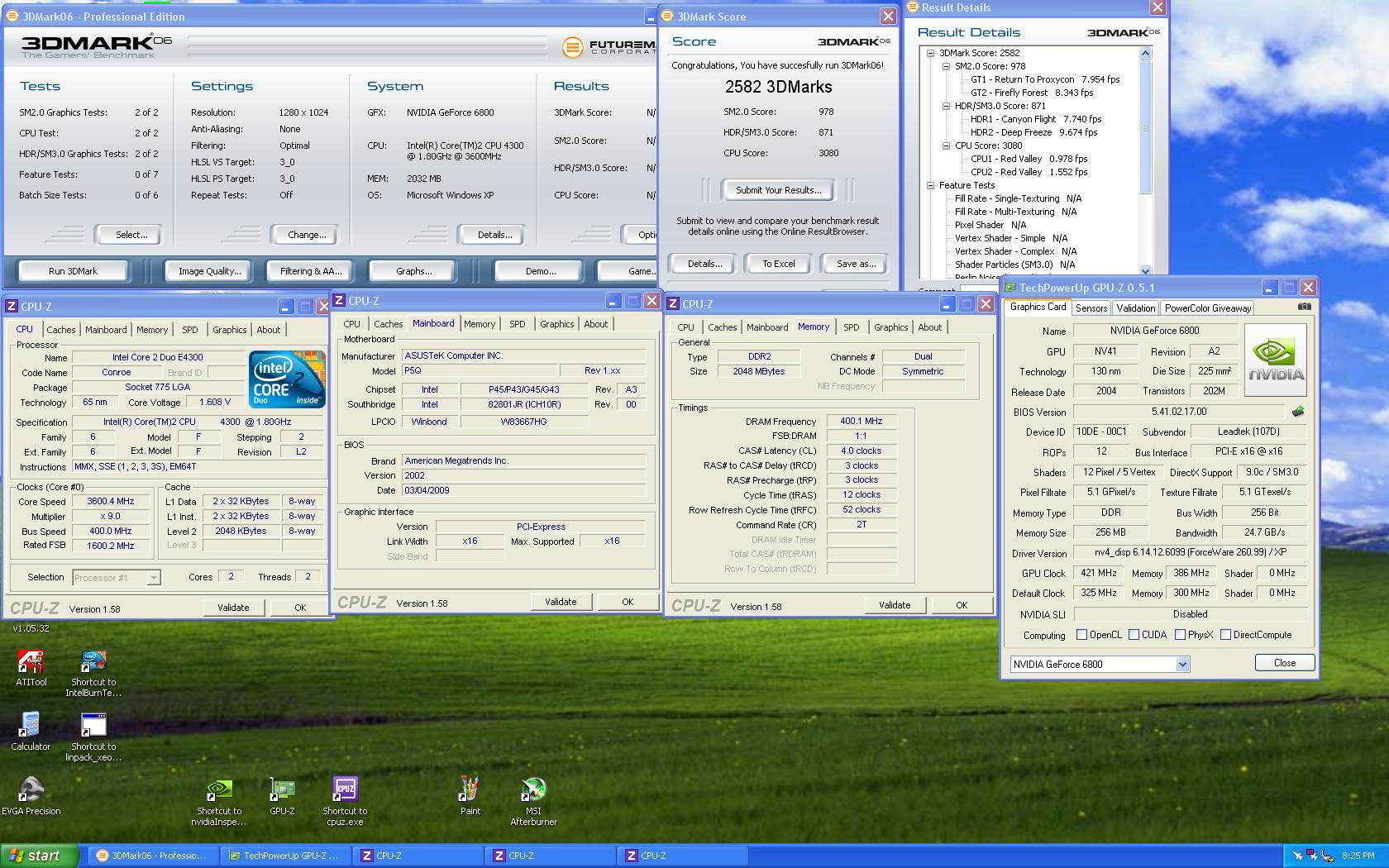Open Caches tab in the left CPU-Z window
Image resolution: width=1389 pixels, height=868 pixels.
pos(60,329)
